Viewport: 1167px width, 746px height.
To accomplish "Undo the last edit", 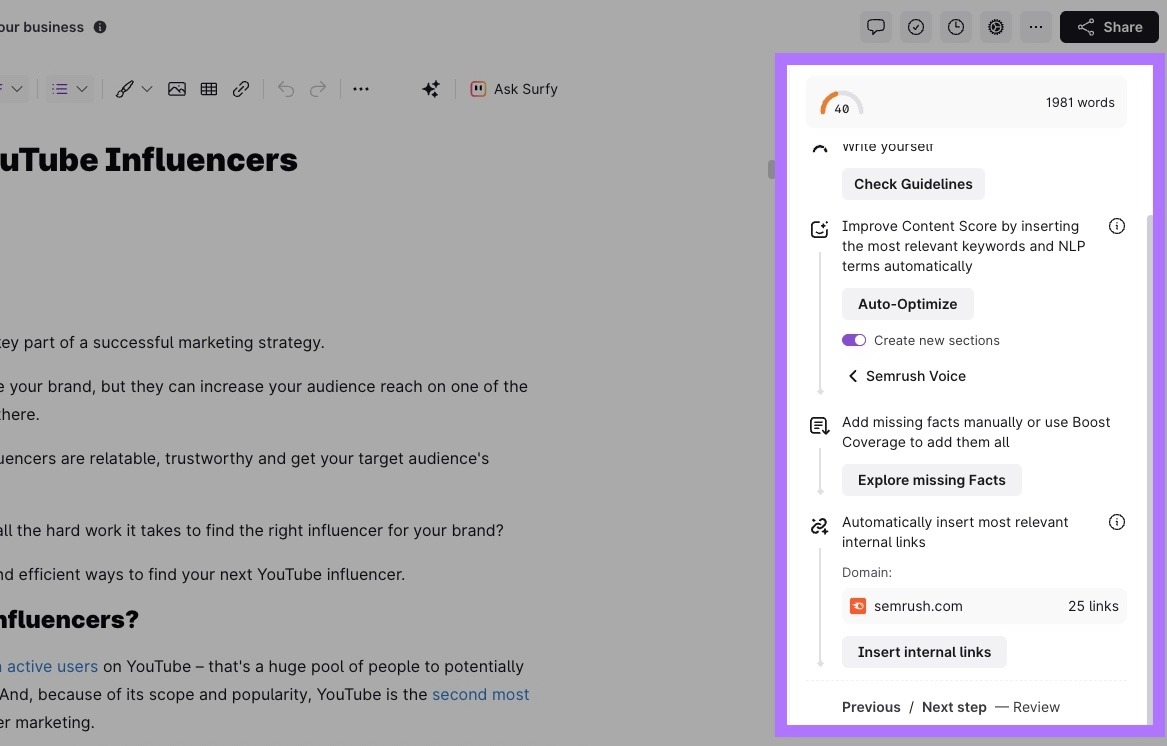I will (285, 89).
